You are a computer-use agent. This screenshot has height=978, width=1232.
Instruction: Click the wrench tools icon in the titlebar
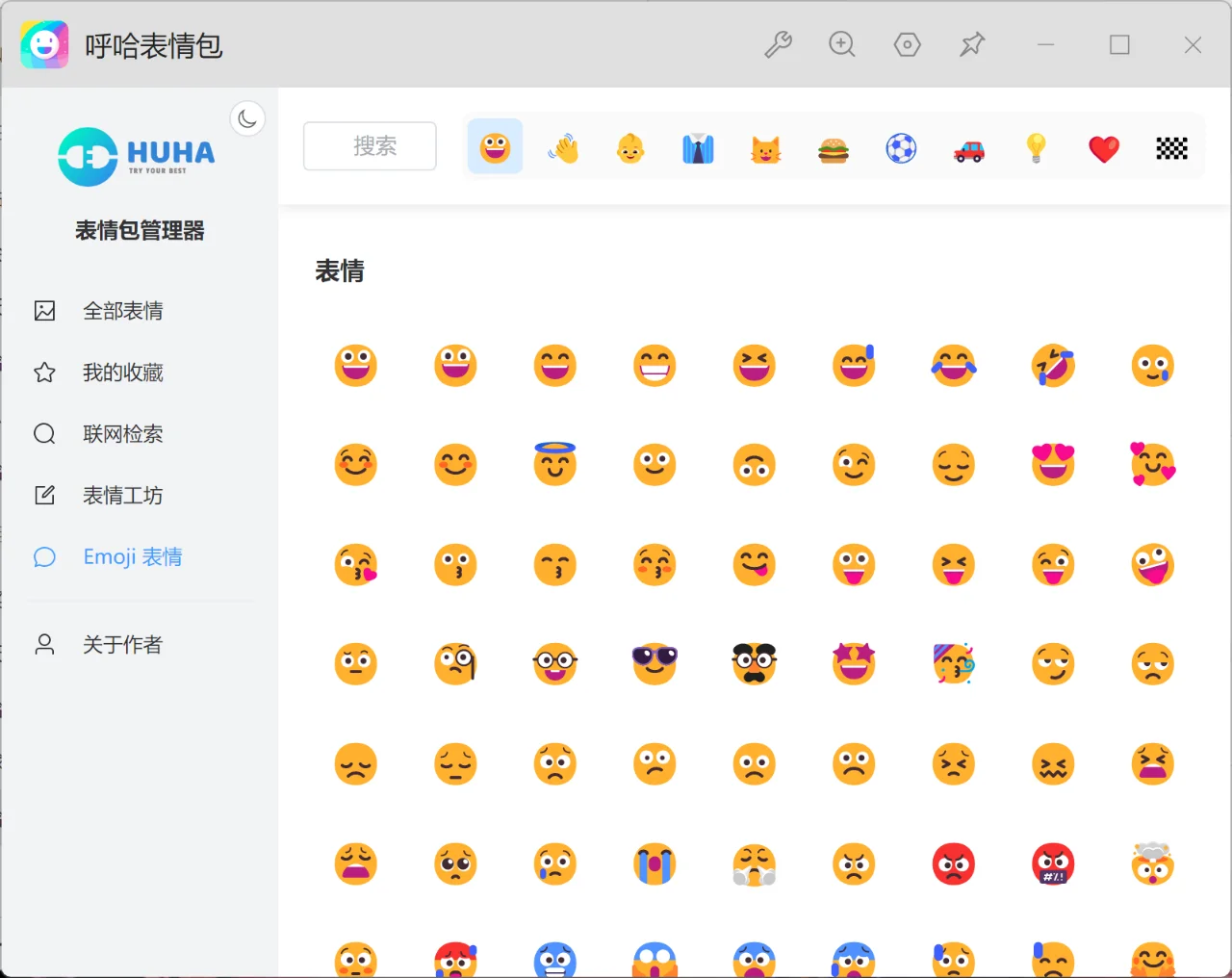pyautogui.click(x=779, y=44)
